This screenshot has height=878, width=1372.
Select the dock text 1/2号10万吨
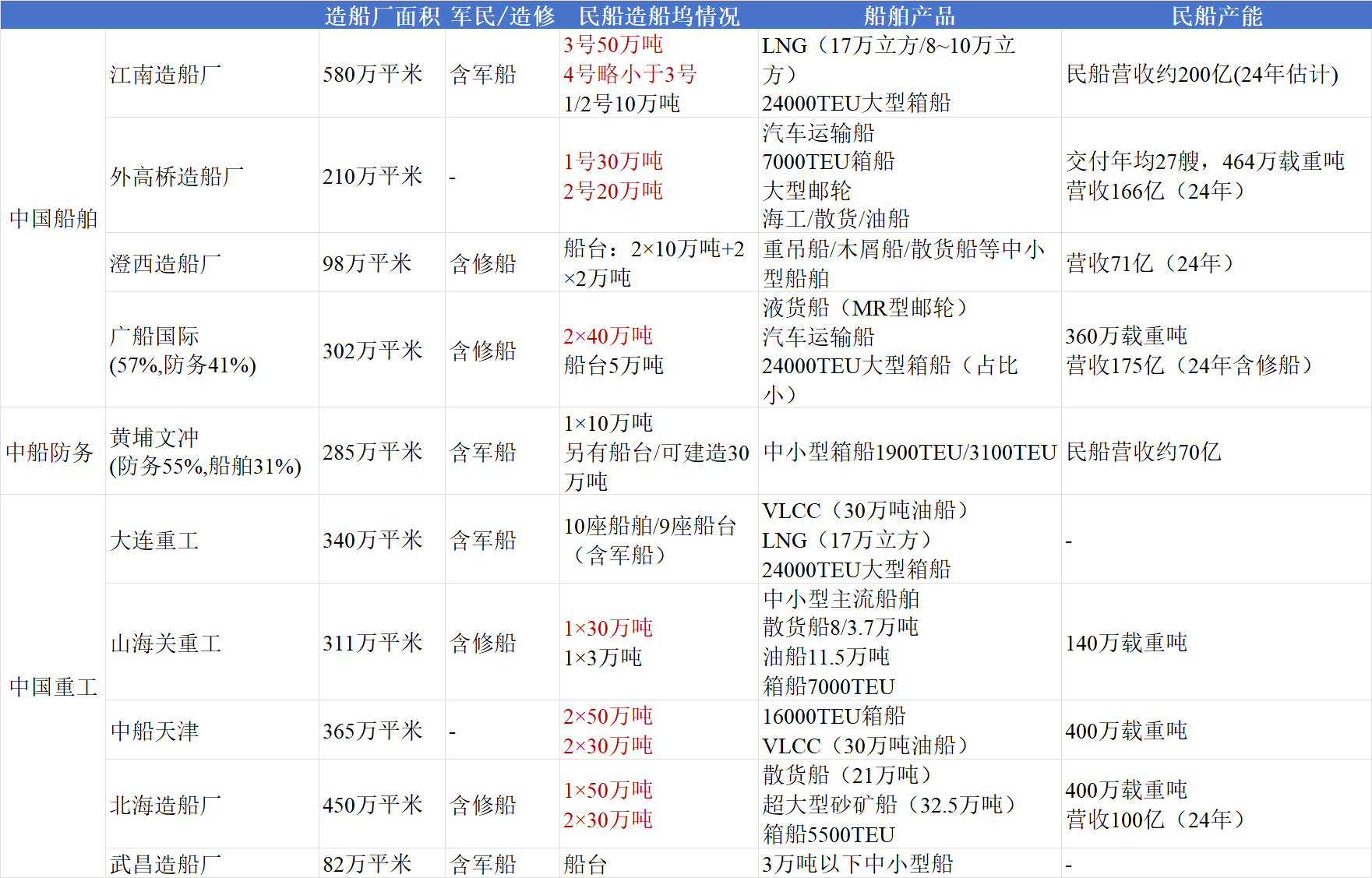(622, 103)
